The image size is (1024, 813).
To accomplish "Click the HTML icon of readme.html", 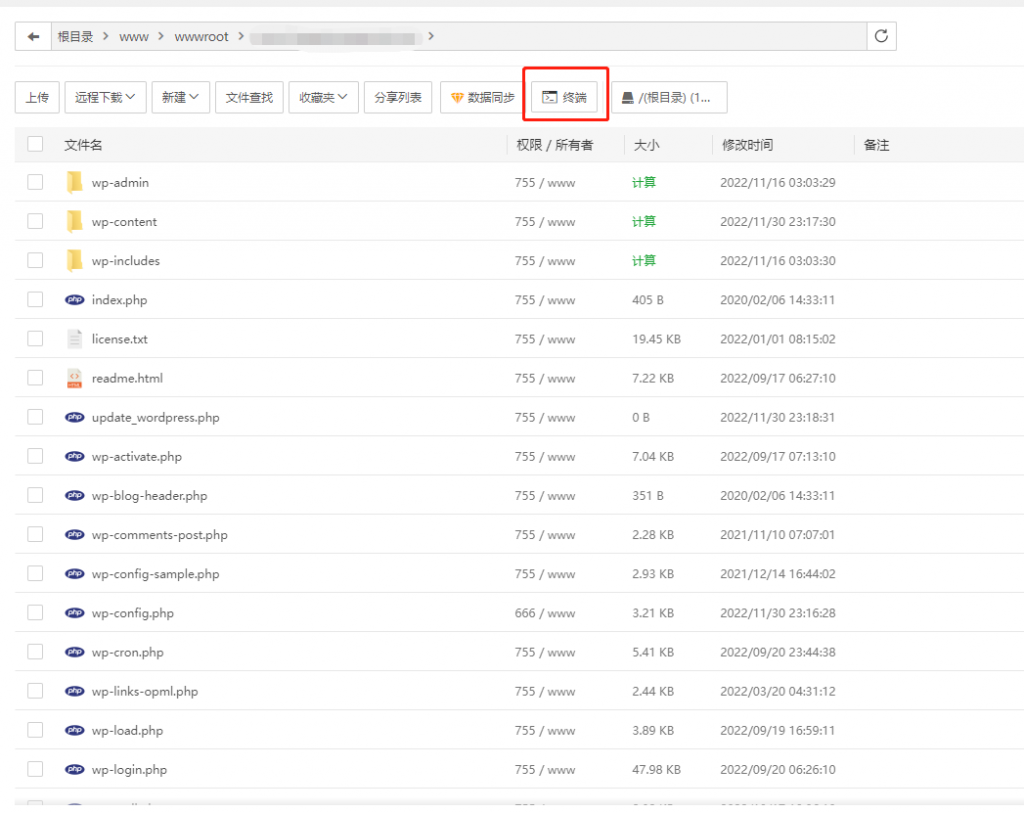I will tap(74, 378).
